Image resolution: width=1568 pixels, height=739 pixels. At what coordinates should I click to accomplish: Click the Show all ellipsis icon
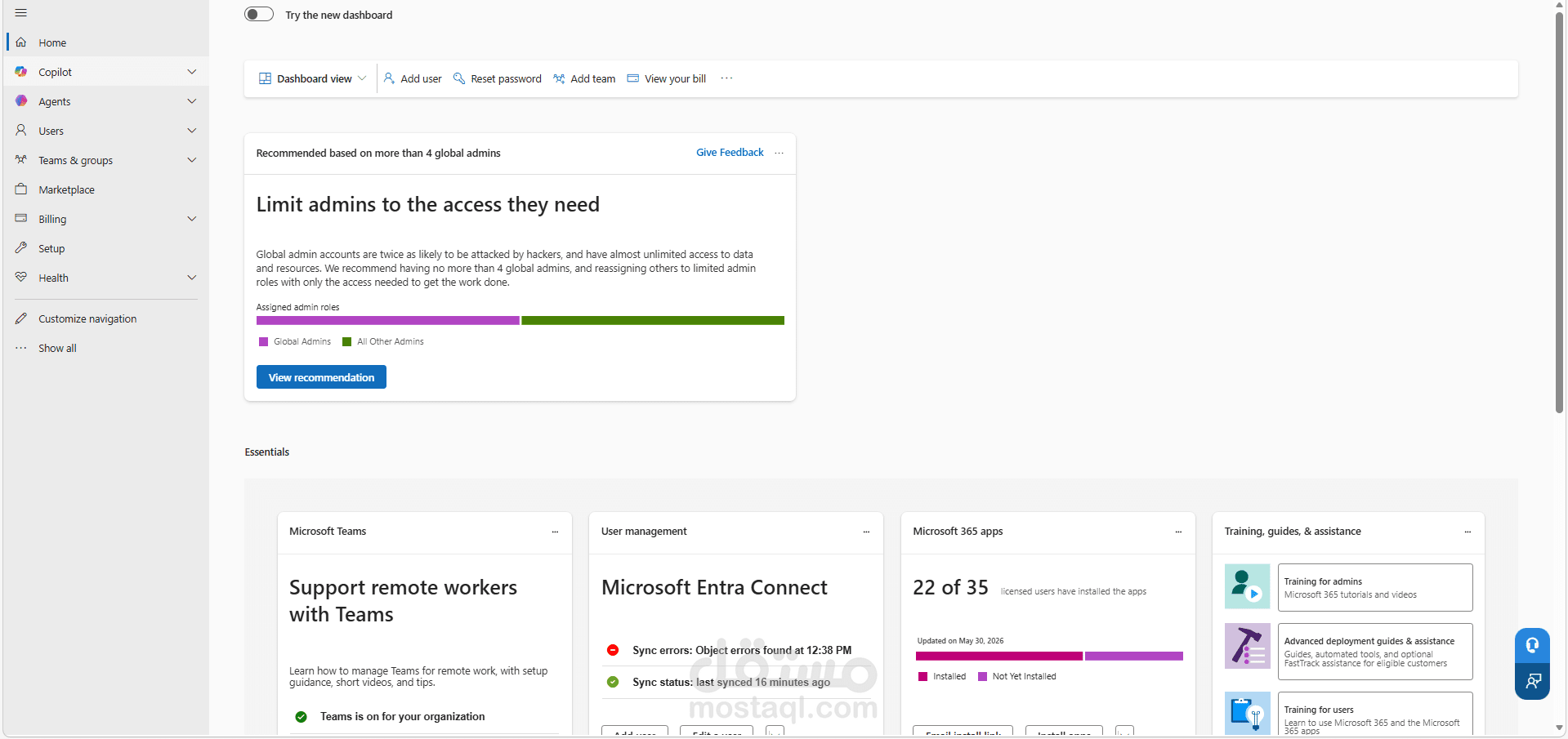pyautogui.click(x=21, y=348)
